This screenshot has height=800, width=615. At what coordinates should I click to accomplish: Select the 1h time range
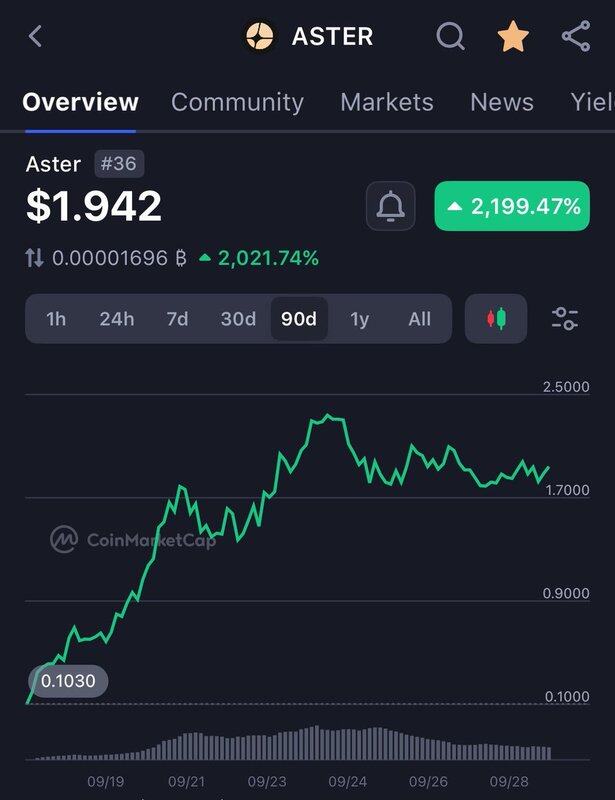click(56, 319)
